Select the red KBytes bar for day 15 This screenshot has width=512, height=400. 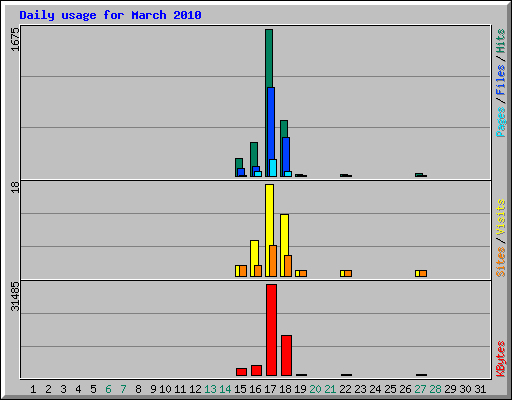point(241,372)
